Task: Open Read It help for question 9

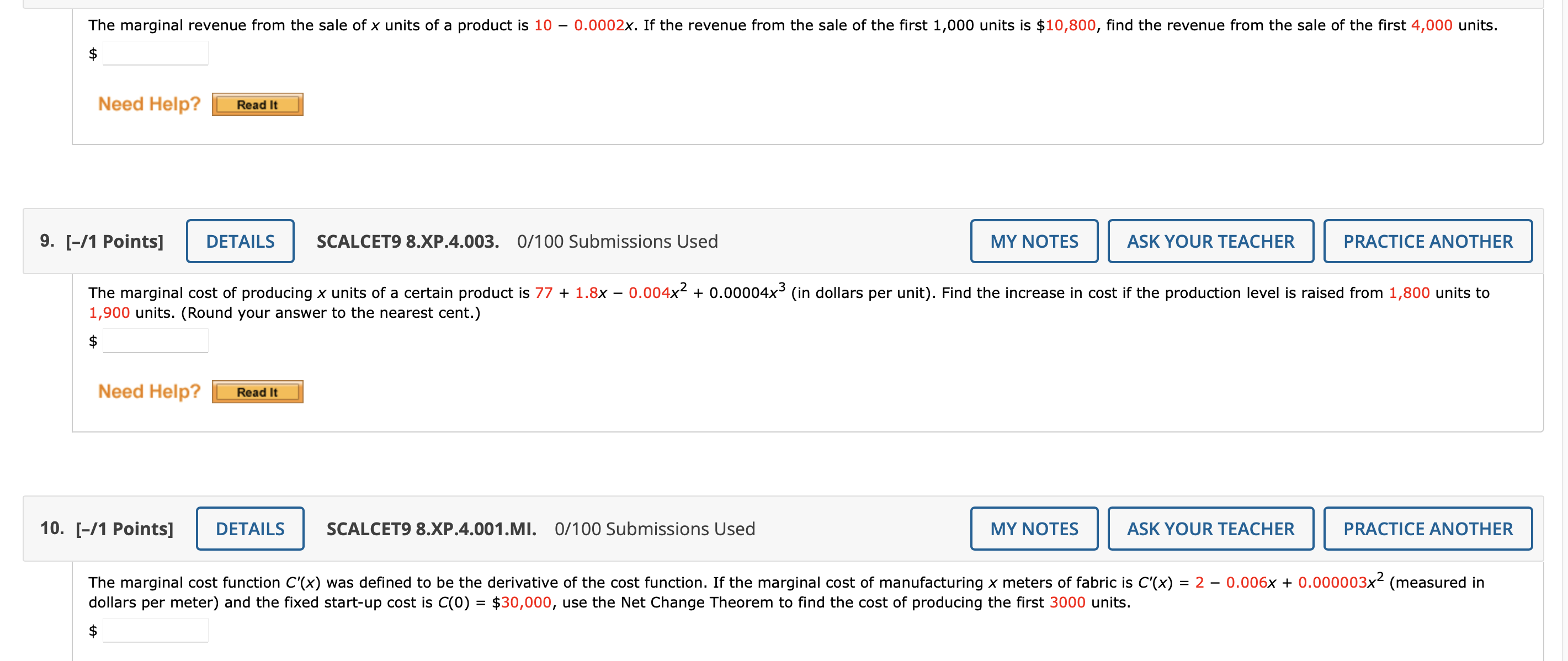Action: tap(257, 392)
